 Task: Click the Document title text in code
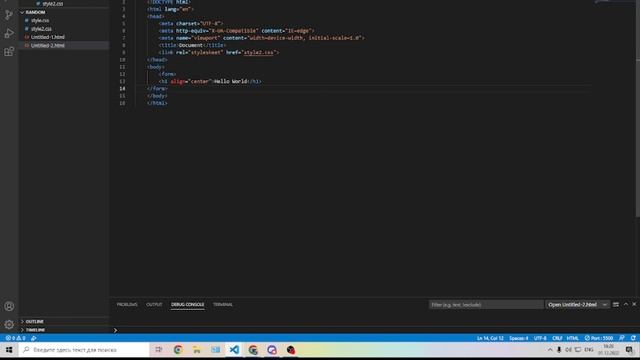pyautogui.click(x=191, y=45)
